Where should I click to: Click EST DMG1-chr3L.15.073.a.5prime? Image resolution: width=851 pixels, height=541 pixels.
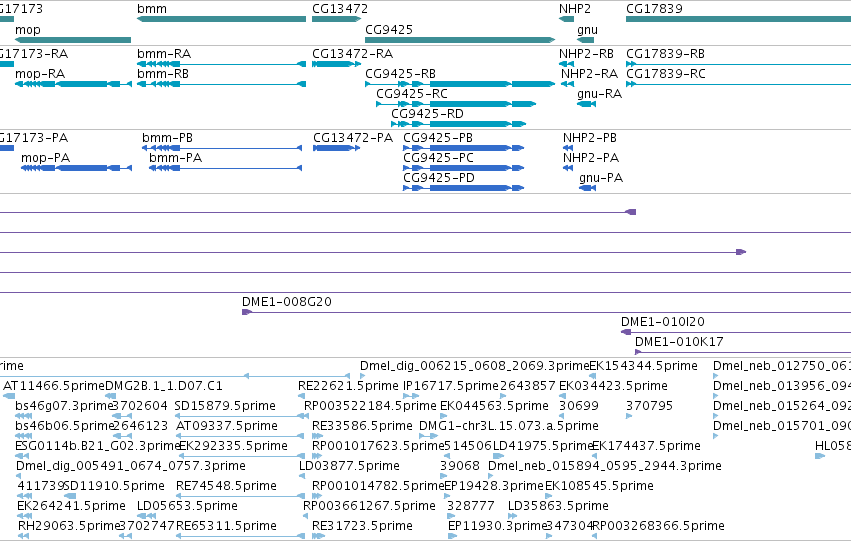(x=509, y=426)
